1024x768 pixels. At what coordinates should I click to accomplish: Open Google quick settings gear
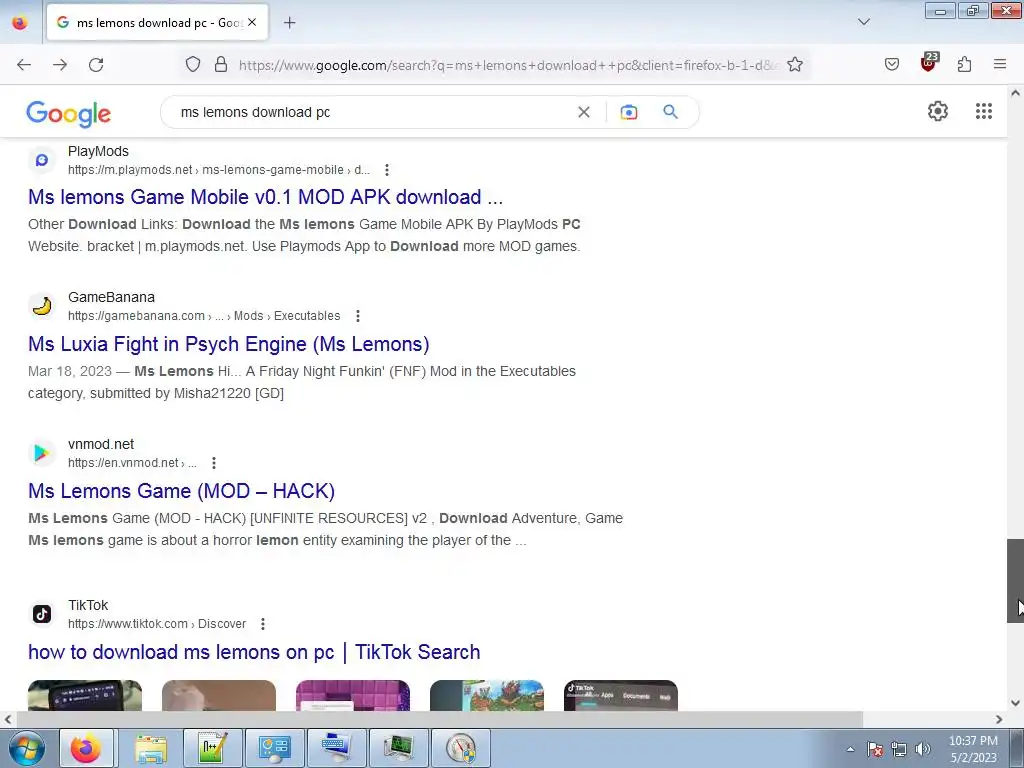(938, 111)
